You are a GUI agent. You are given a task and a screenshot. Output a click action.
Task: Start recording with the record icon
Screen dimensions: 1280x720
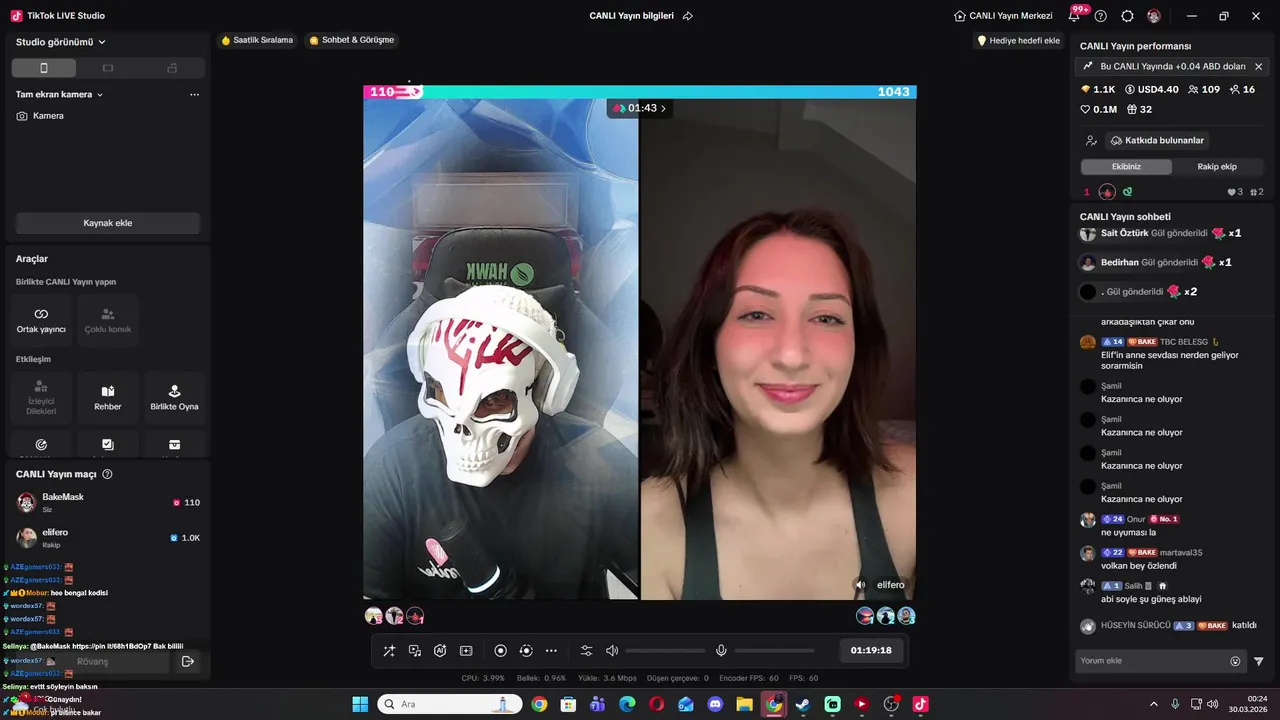(x=501, y=651)
